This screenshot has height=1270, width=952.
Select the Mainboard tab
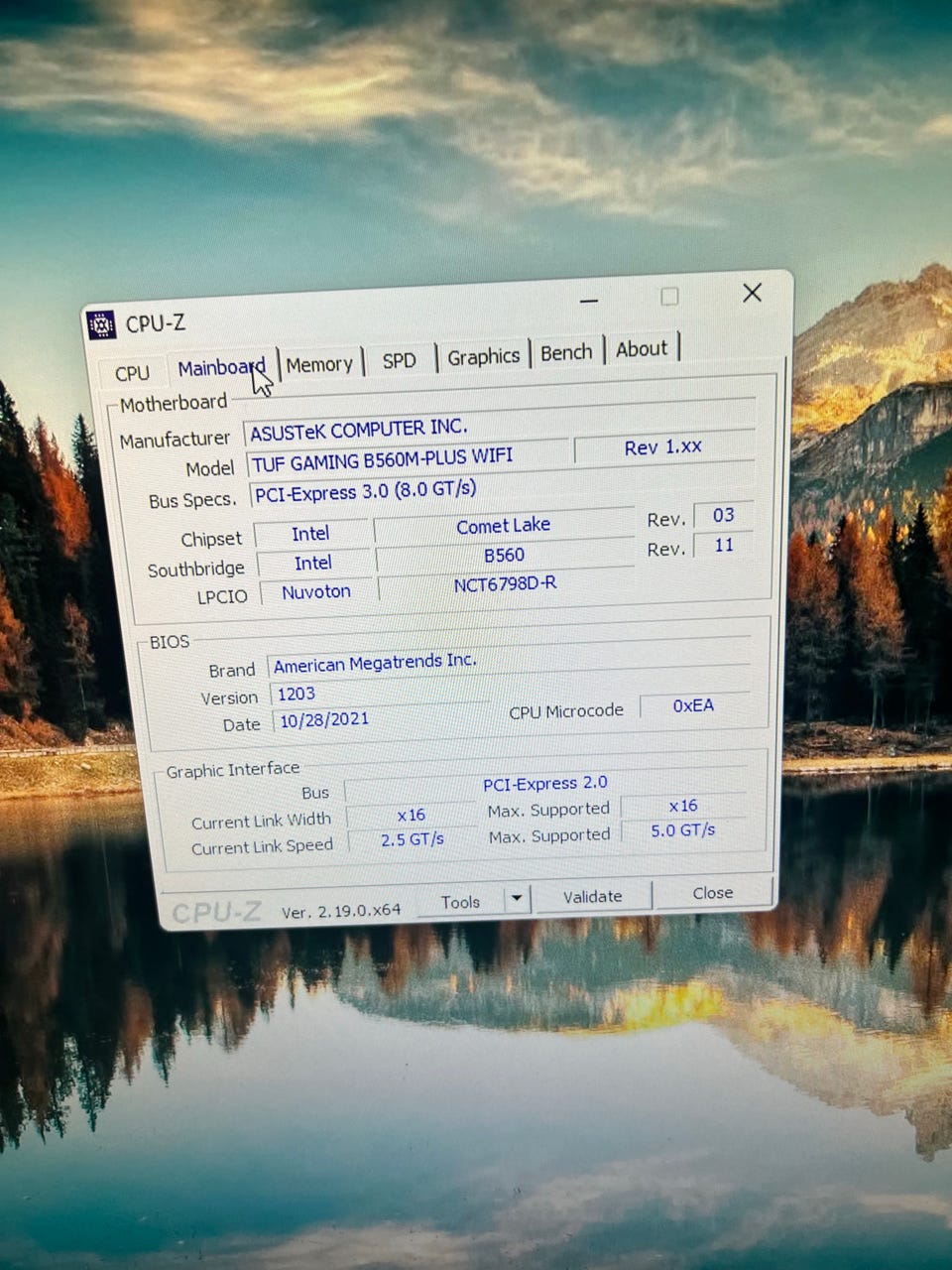coord(222,368)
